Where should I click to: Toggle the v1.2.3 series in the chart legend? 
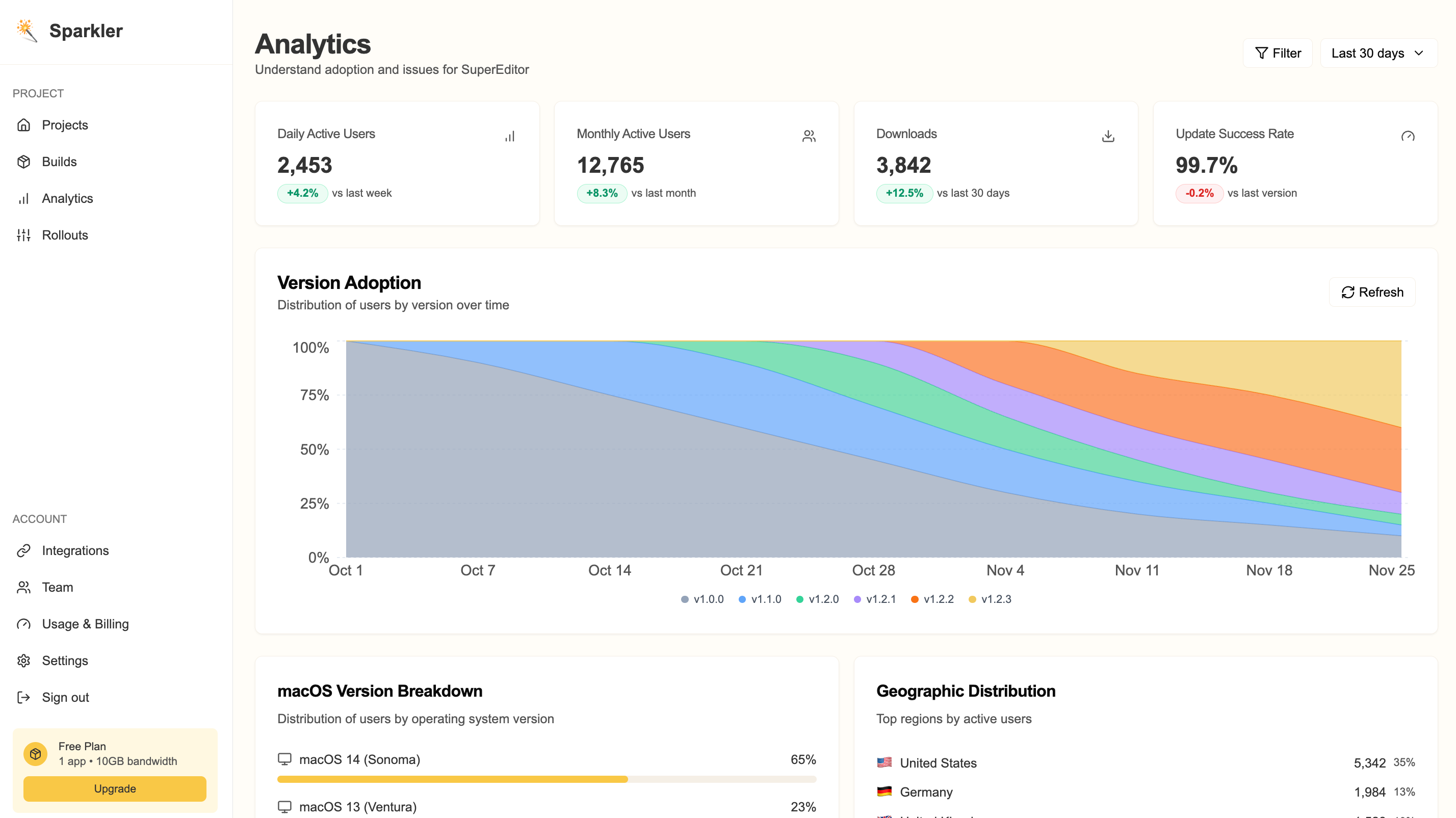click(990, 599)
